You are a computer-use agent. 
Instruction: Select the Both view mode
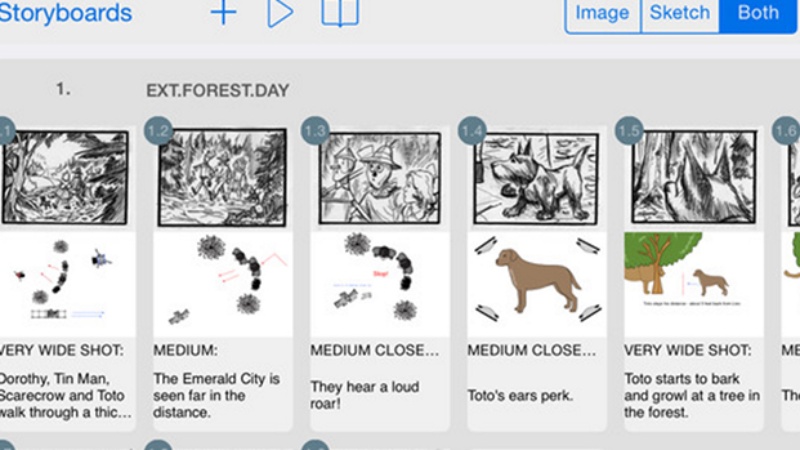point(758,14)
